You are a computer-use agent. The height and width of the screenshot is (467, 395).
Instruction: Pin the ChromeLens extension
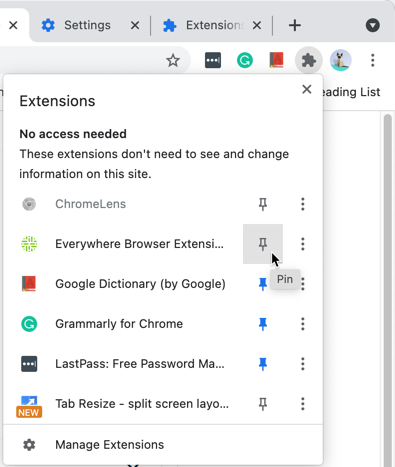click(263, 204)
